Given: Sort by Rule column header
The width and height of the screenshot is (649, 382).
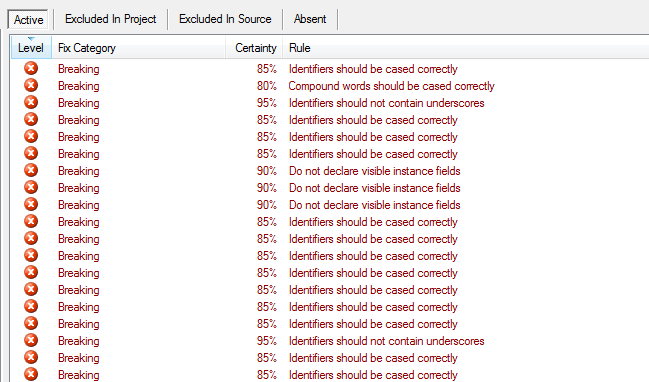Looking at the screenshot, I should click(466, 48).
